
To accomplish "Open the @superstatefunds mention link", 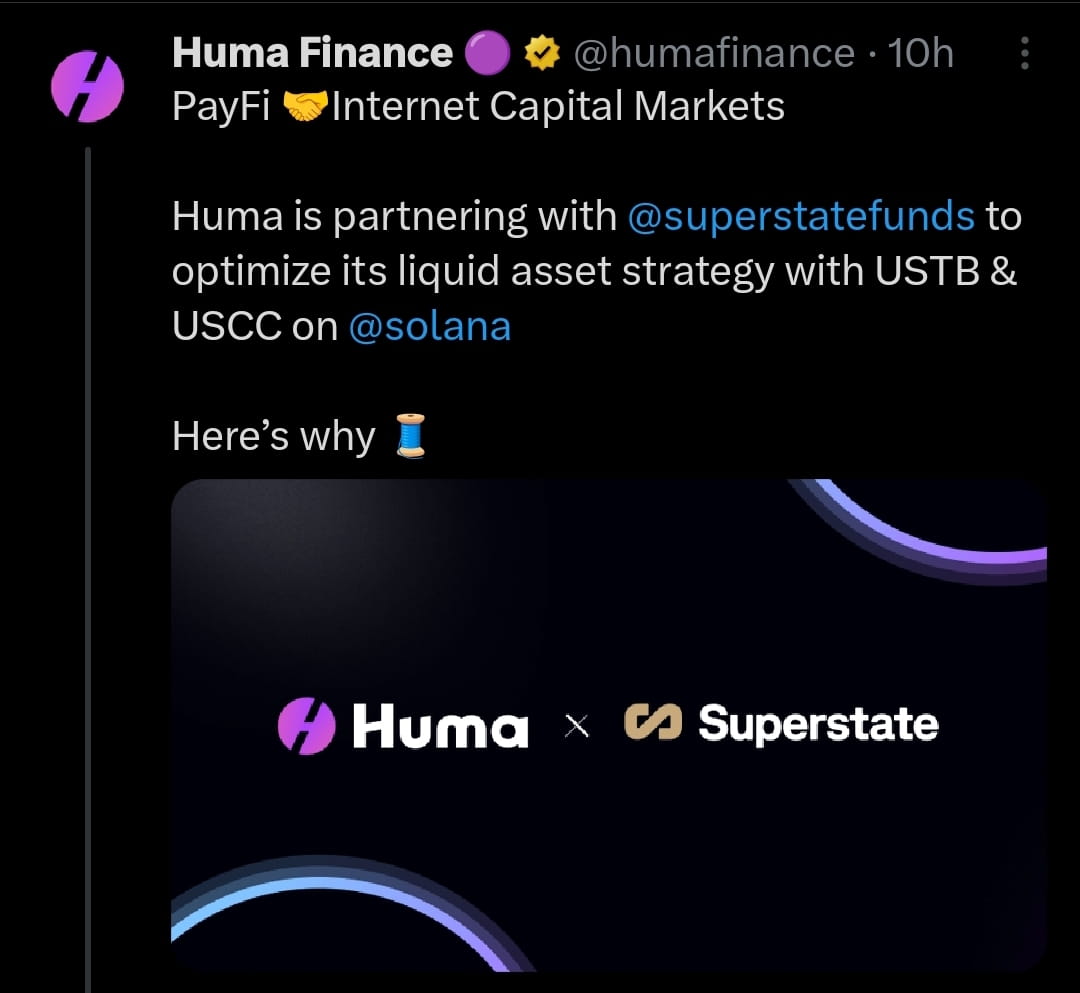I will click(801, 216).
